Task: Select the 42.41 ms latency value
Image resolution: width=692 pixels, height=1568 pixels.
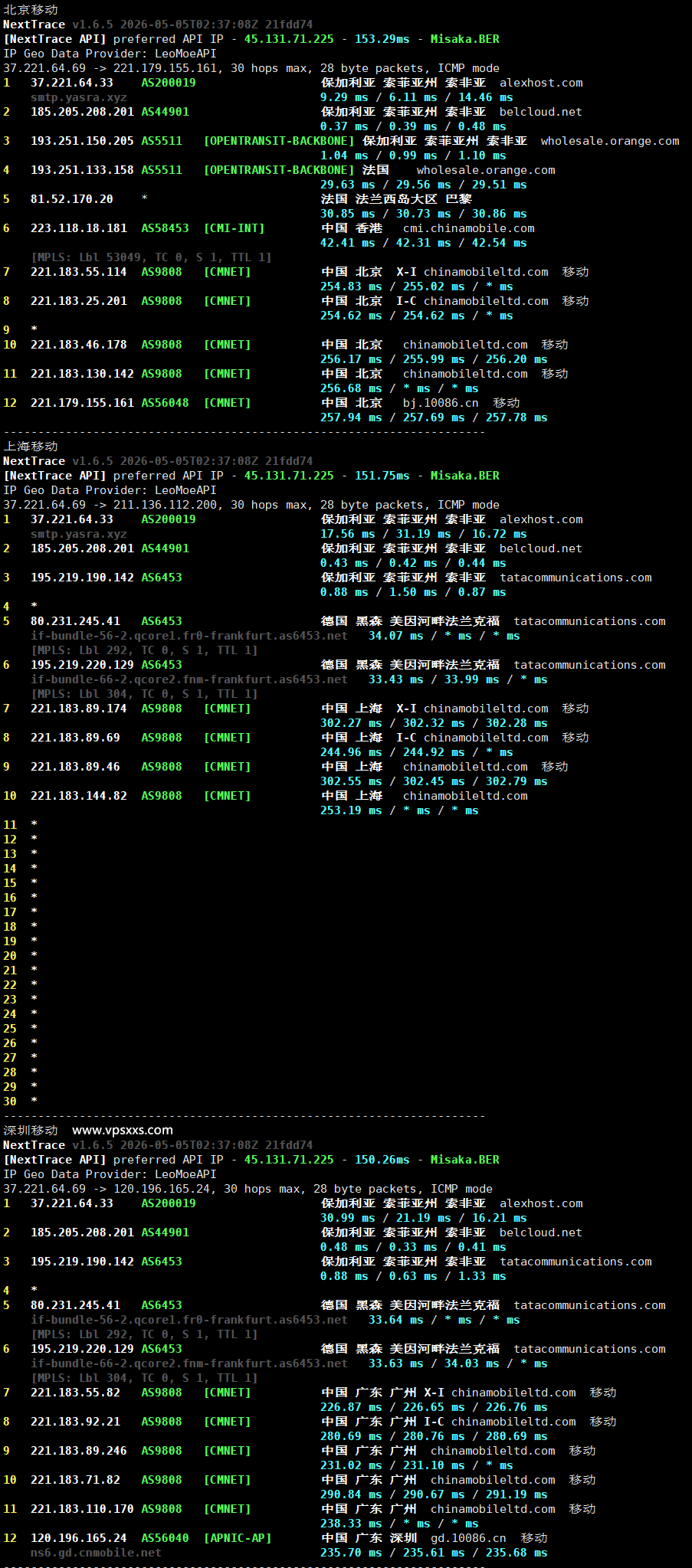Action: pyautogui.click(x=348, y=243)
